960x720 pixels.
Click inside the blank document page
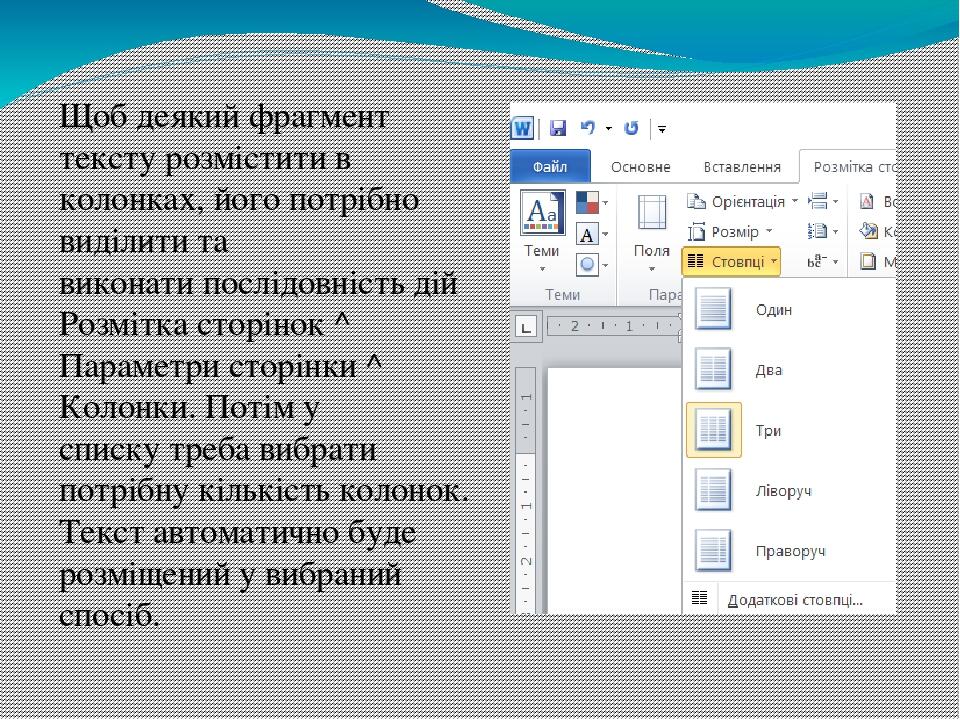pyautogui.click(x=614, y=490)
